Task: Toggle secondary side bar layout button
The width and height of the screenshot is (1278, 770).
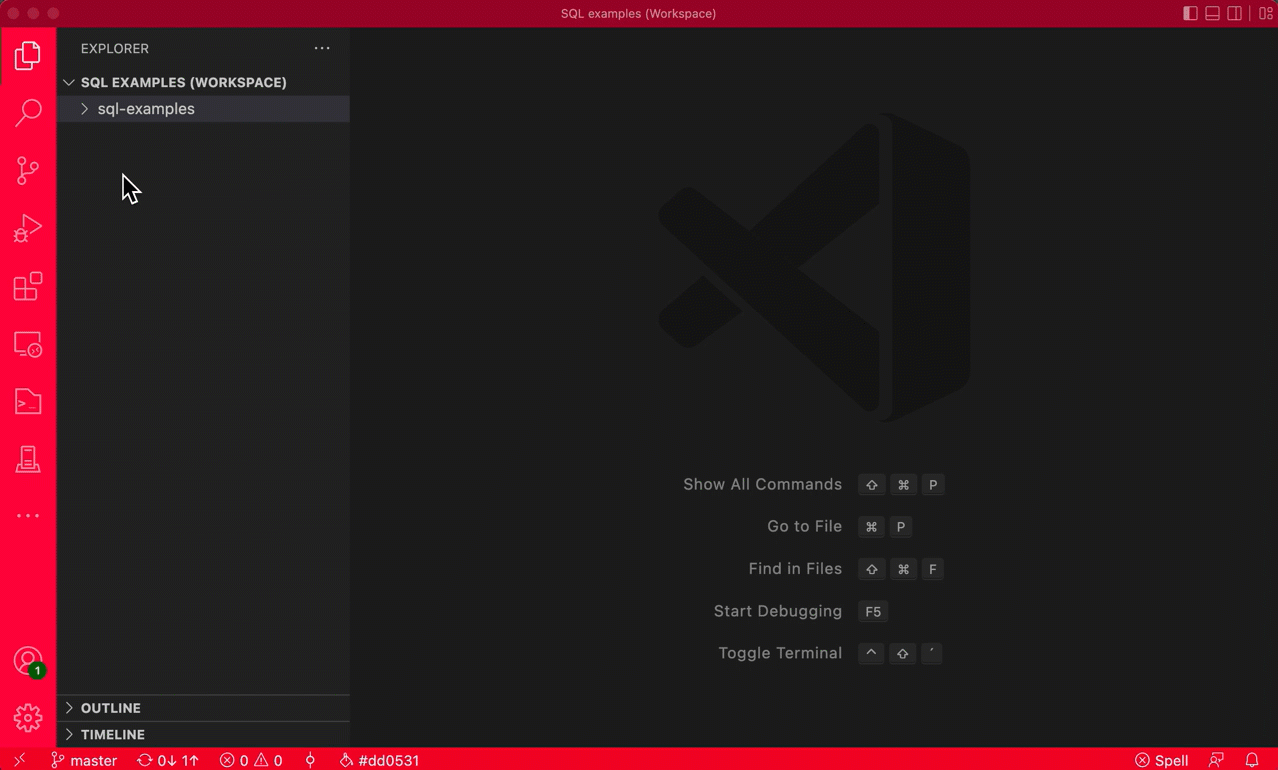Action: coord(1235,13)
